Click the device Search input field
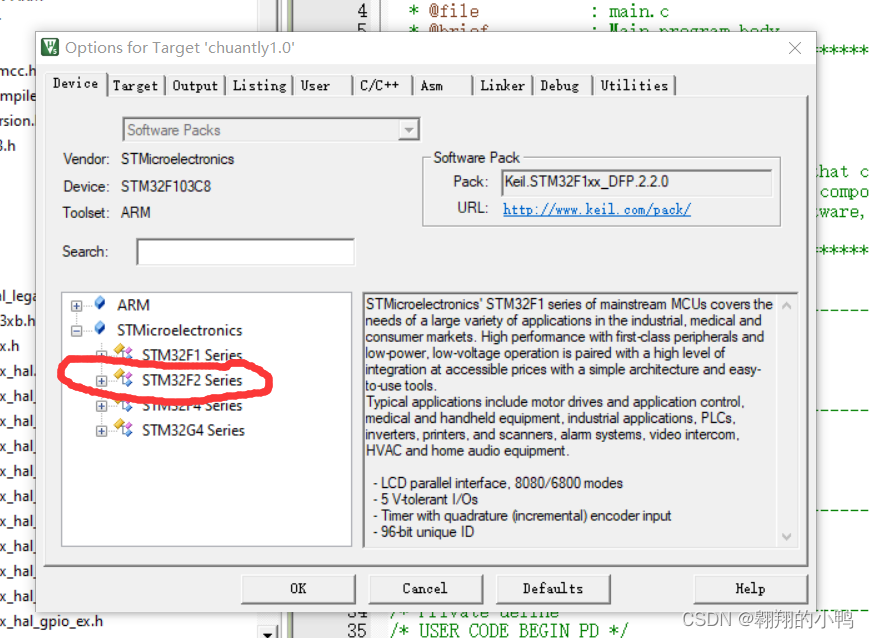869x638 pixels. point(246,252)
